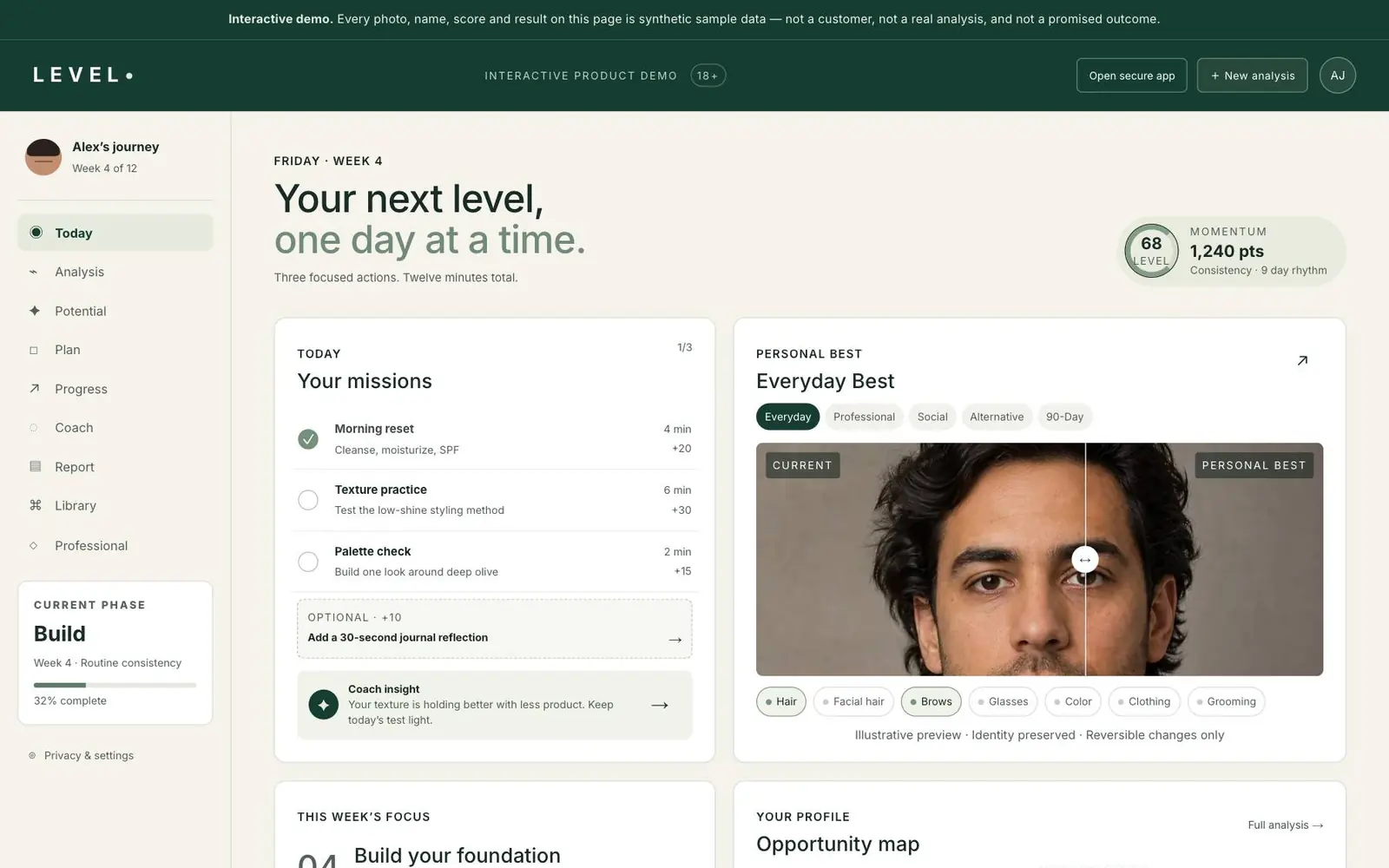Click the LEVEL logo
1389x868 pixels.
pyautogui.click(x=83, y=76)
